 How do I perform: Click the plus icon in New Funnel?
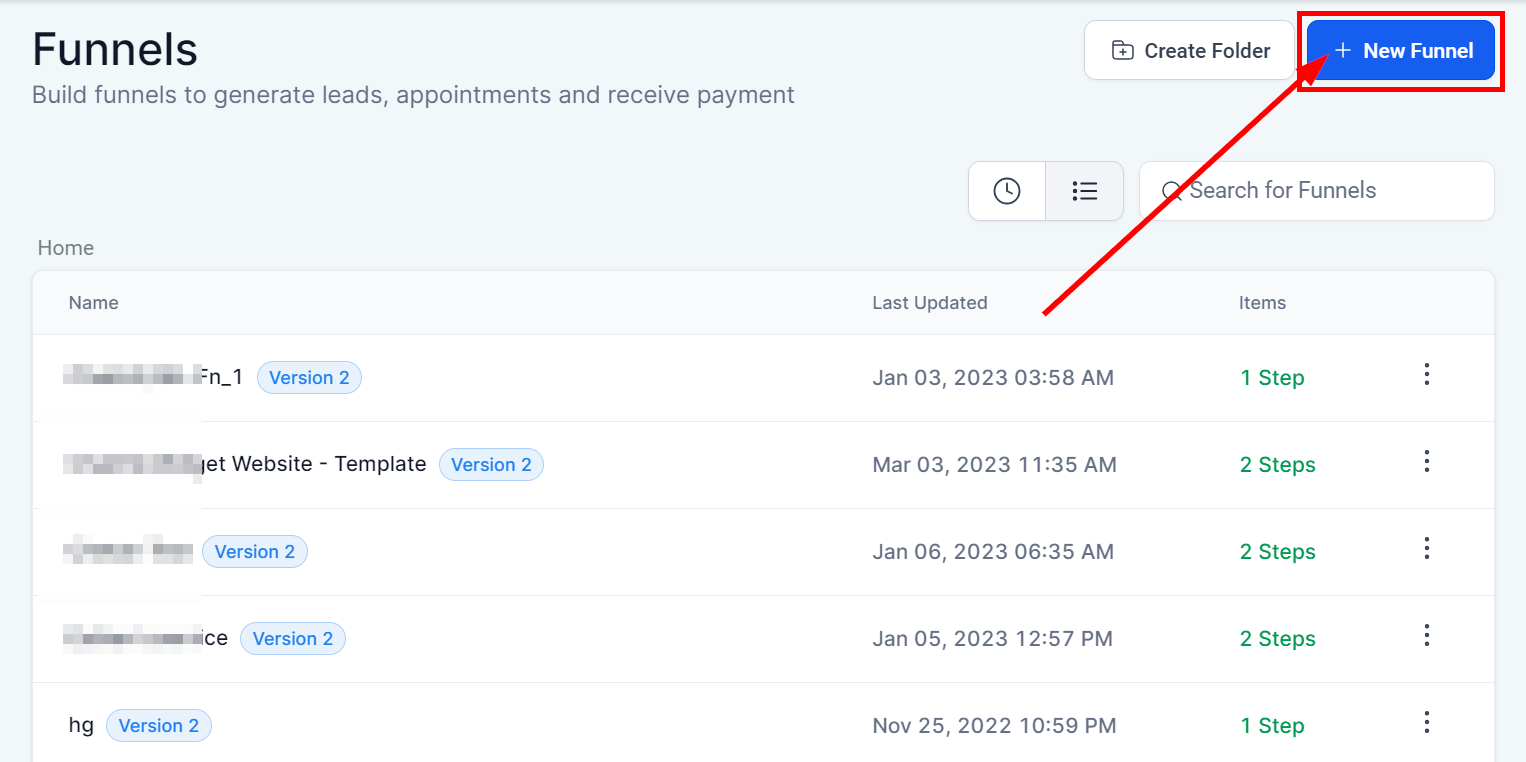click(1343, 51)
